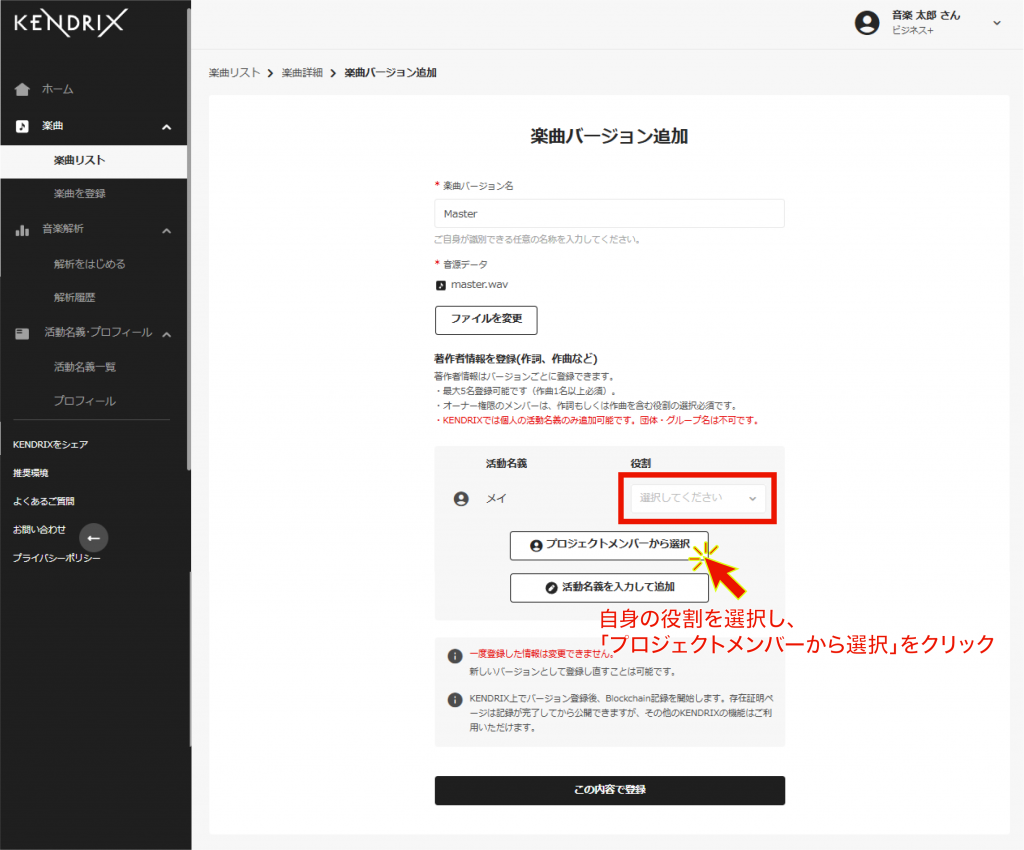
Task: Click the home icon in sidebar
Action: [x=22, y=90]
